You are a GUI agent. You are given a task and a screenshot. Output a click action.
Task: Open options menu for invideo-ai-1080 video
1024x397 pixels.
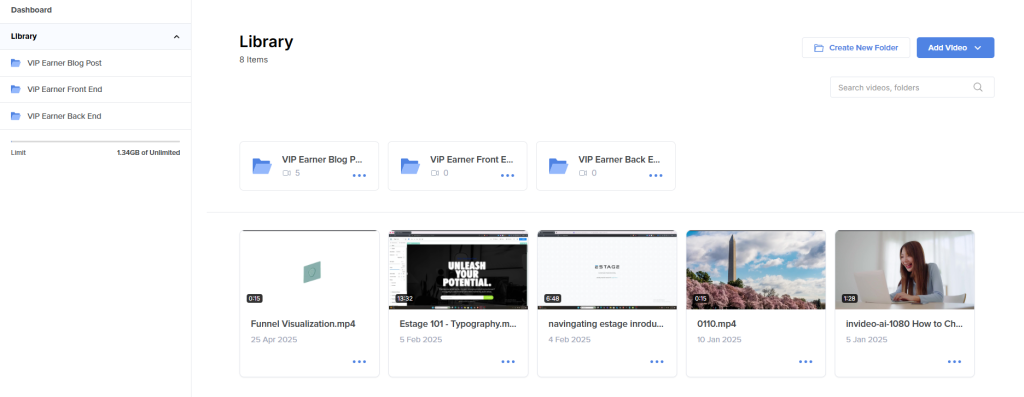(x=954, y=362)
